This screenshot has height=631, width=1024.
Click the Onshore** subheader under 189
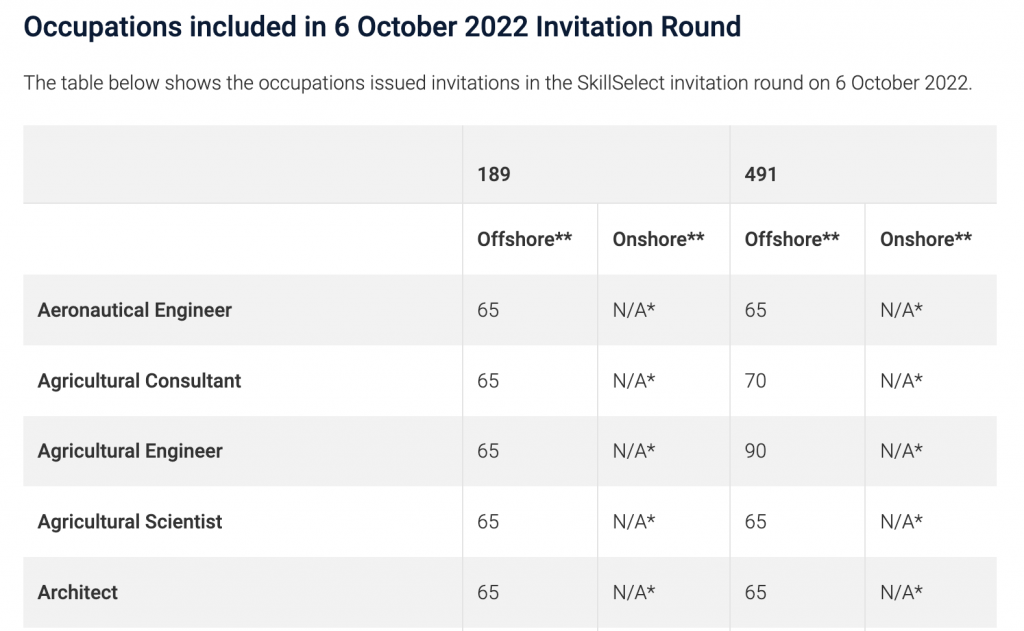[658, 239]
